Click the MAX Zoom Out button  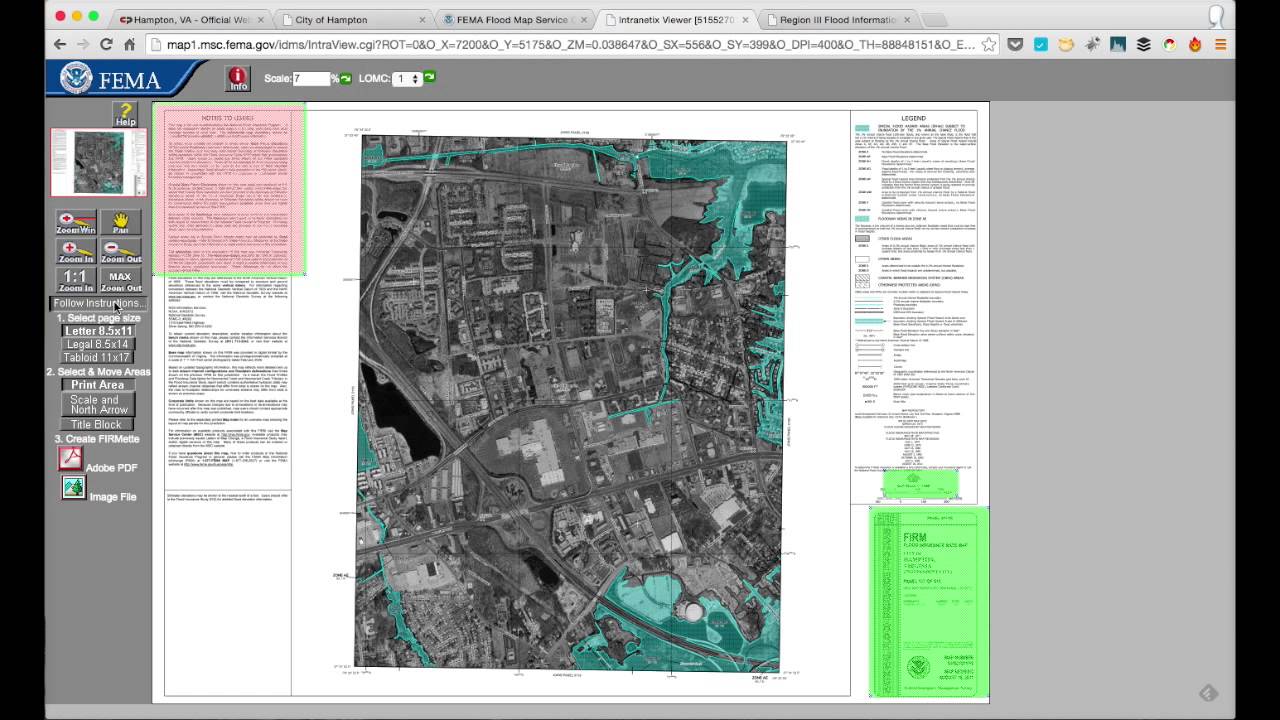pyautogui.click(x=121, y=280)
